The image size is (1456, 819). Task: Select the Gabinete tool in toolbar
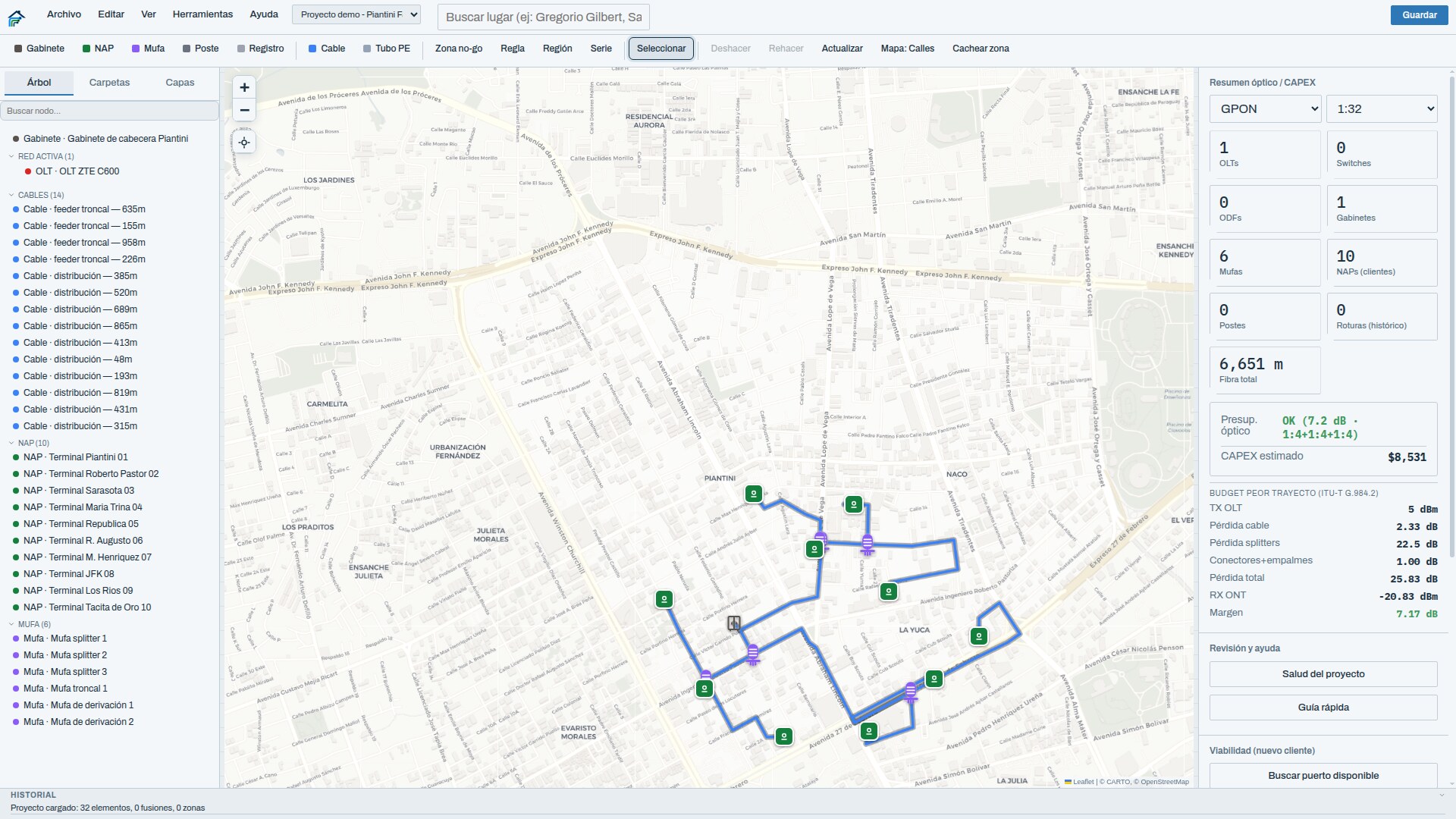point(39,49)
